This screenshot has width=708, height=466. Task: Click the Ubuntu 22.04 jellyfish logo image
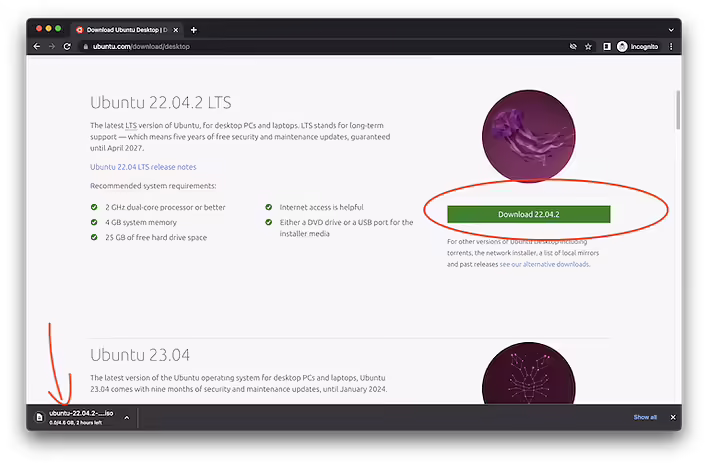529,136
